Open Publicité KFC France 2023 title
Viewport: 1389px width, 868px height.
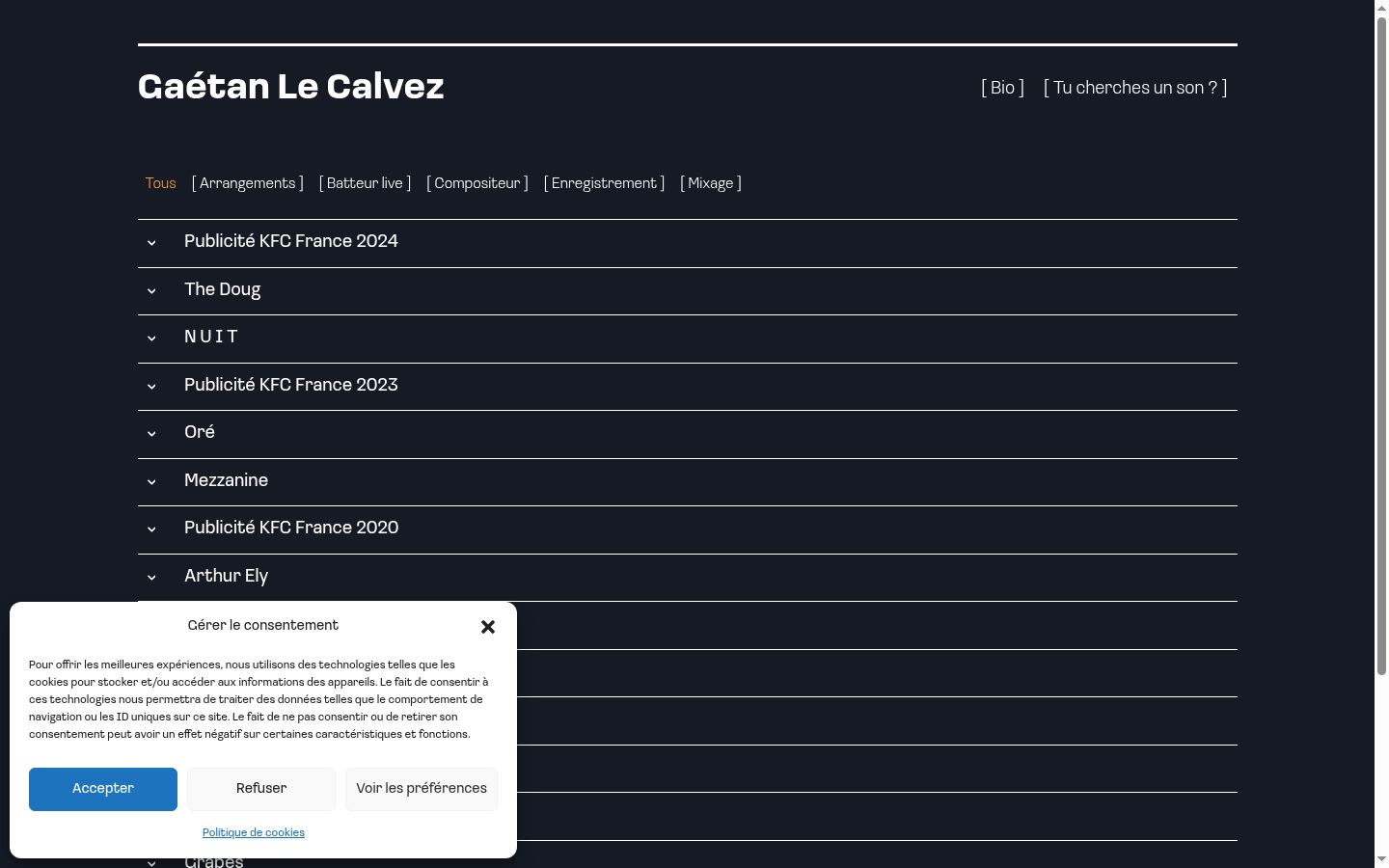pyautogui.click(x=291, y=385)
